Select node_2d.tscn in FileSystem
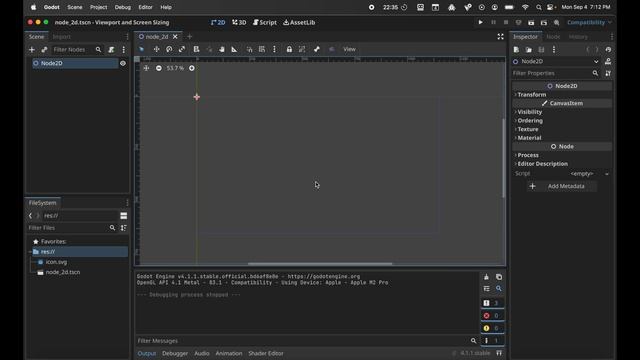 click(62, 272)
